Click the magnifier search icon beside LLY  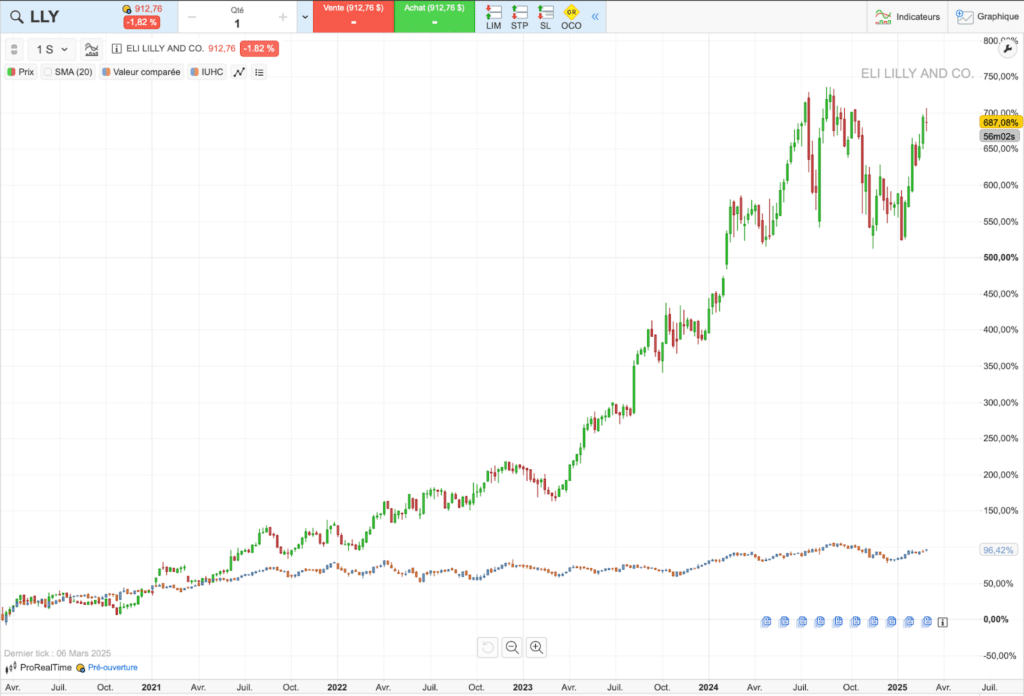point(16,17)
